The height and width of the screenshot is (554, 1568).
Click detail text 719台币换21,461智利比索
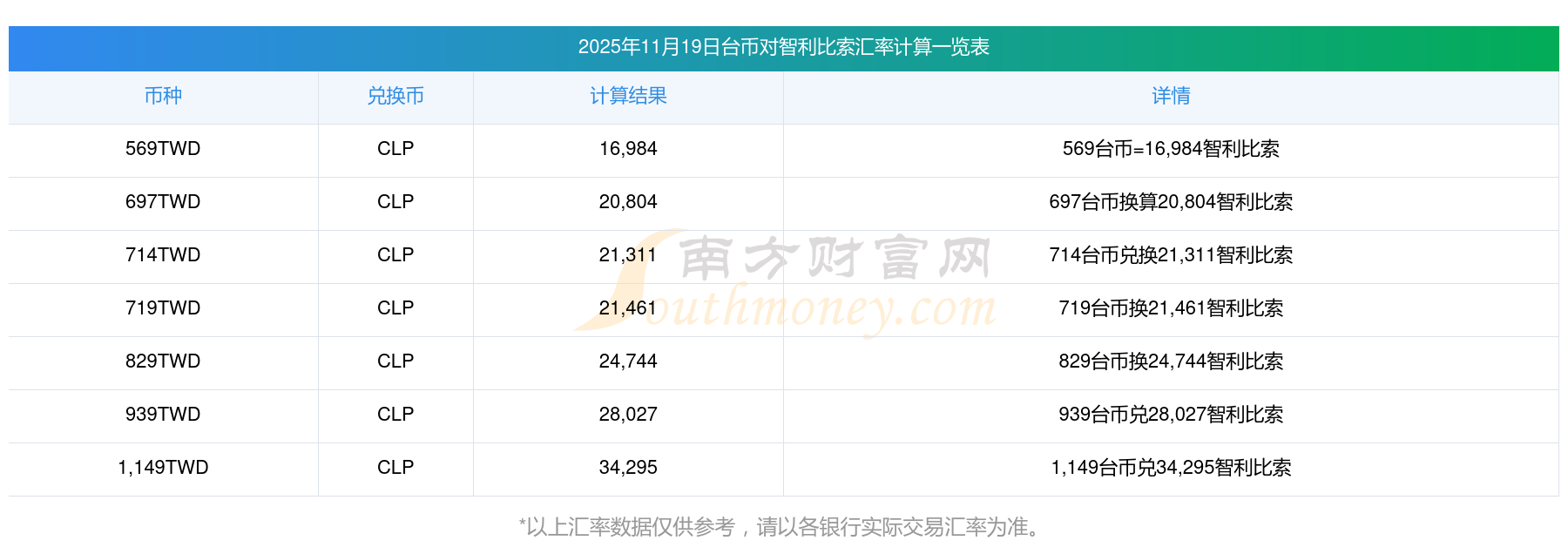point(1171,308)
